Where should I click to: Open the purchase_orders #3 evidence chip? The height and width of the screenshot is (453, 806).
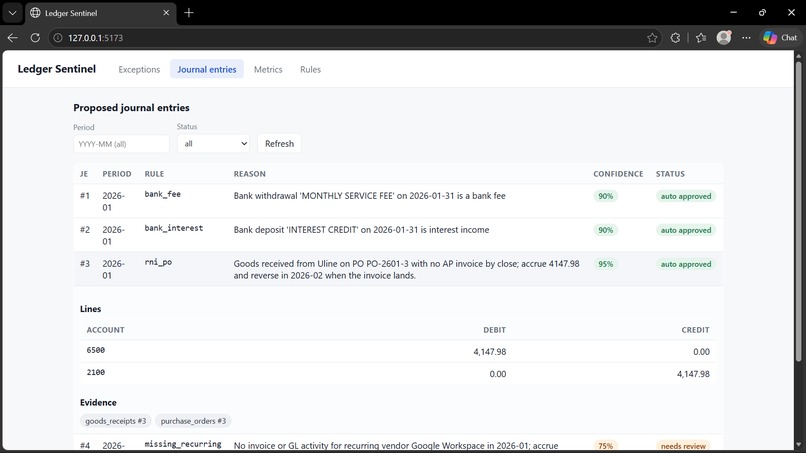[x=193, y=421]
